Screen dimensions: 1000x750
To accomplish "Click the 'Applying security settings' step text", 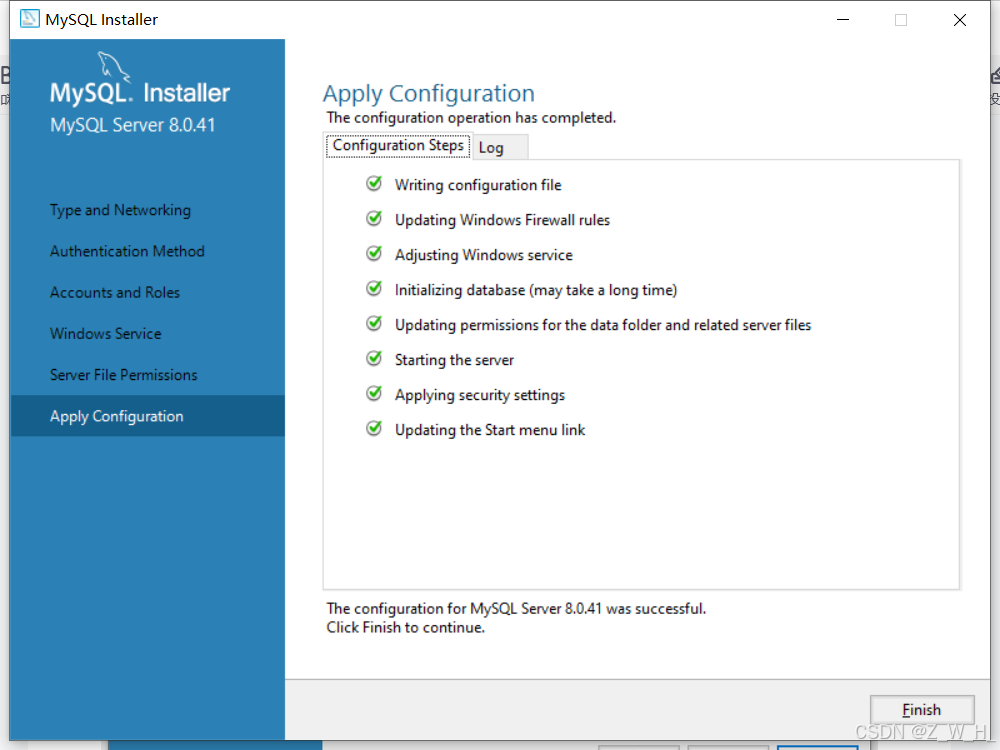I will [x=480, y=395].
